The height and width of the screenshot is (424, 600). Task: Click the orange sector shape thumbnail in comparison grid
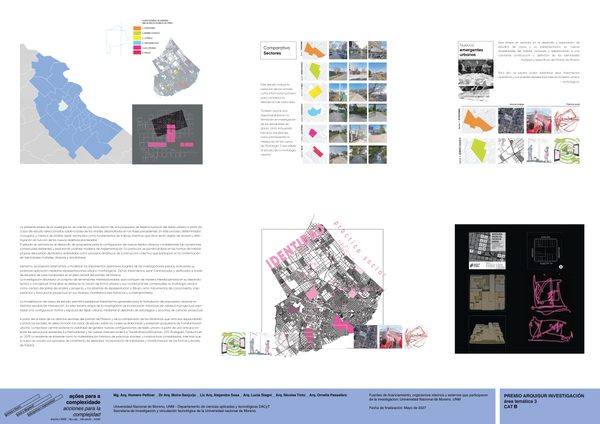click(315, 50)
